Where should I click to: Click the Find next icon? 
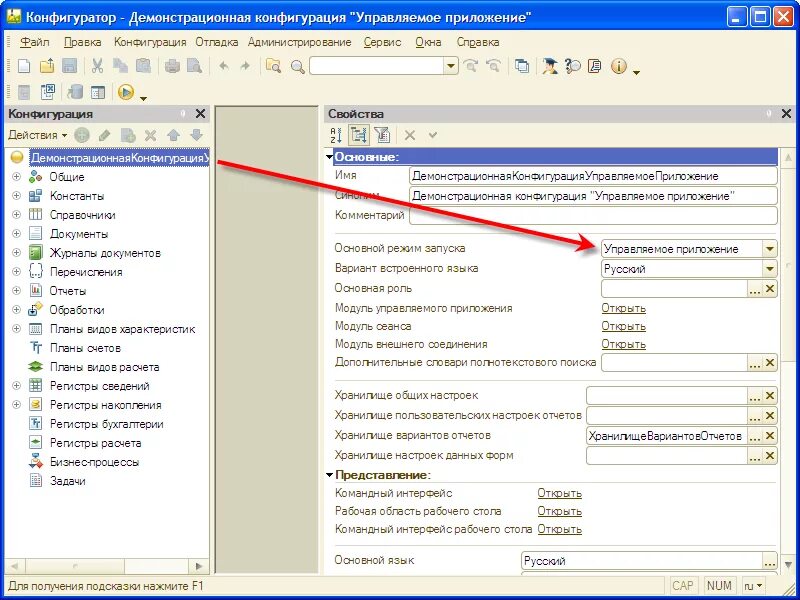pyautogui.click(x=470, y=66)
